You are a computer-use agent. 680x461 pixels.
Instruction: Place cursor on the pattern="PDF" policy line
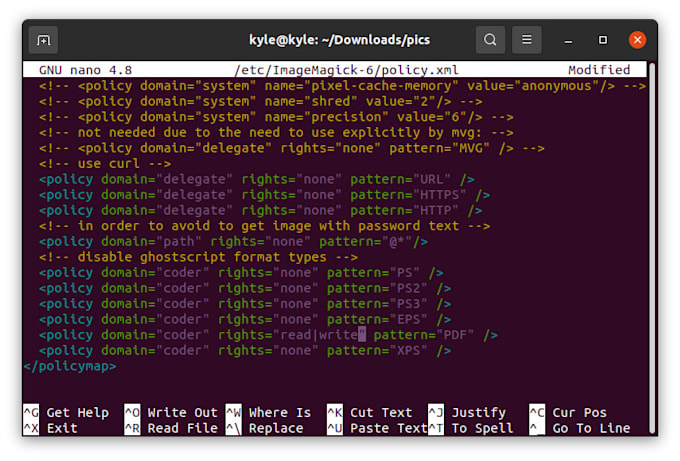coord(268,335)
